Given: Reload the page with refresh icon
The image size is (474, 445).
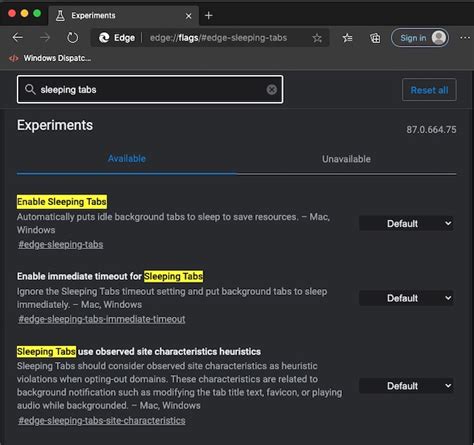Looking at the screenshot, I should [x=72, y=38].
